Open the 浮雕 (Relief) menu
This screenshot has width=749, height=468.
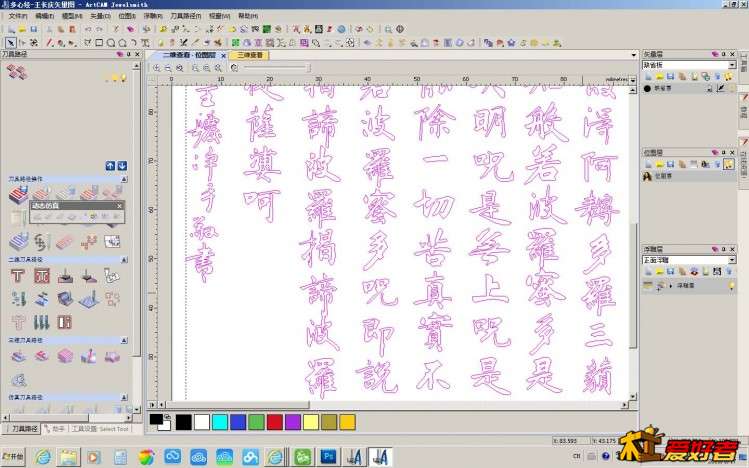click(153, 16)
